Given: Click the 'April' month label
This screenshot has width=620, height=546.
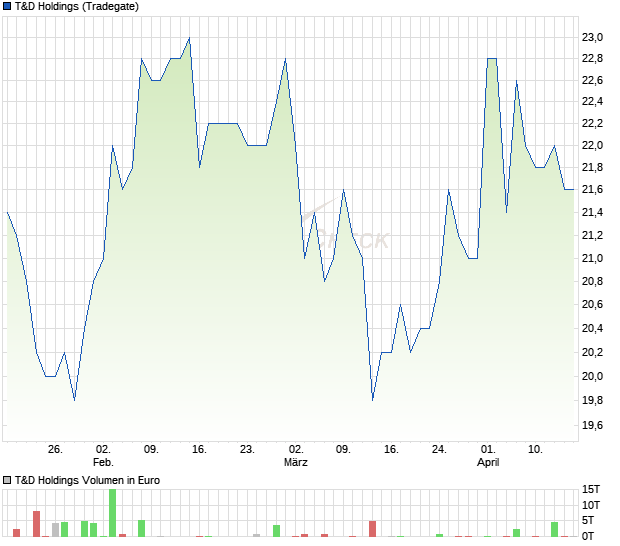Looking at the screenshot, I should 488,462.
